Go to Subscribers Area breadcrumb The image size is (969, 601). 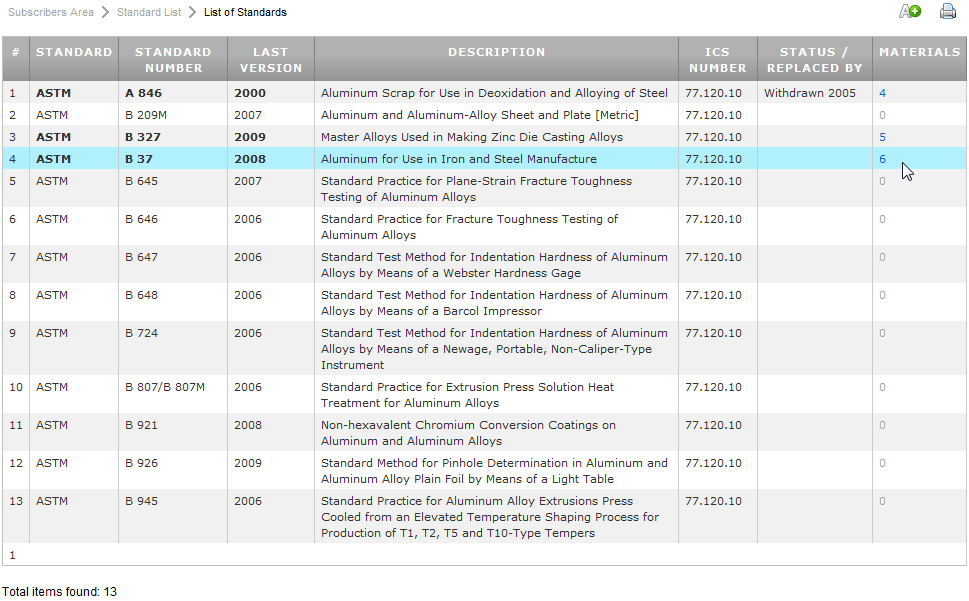tap(51, 12)
